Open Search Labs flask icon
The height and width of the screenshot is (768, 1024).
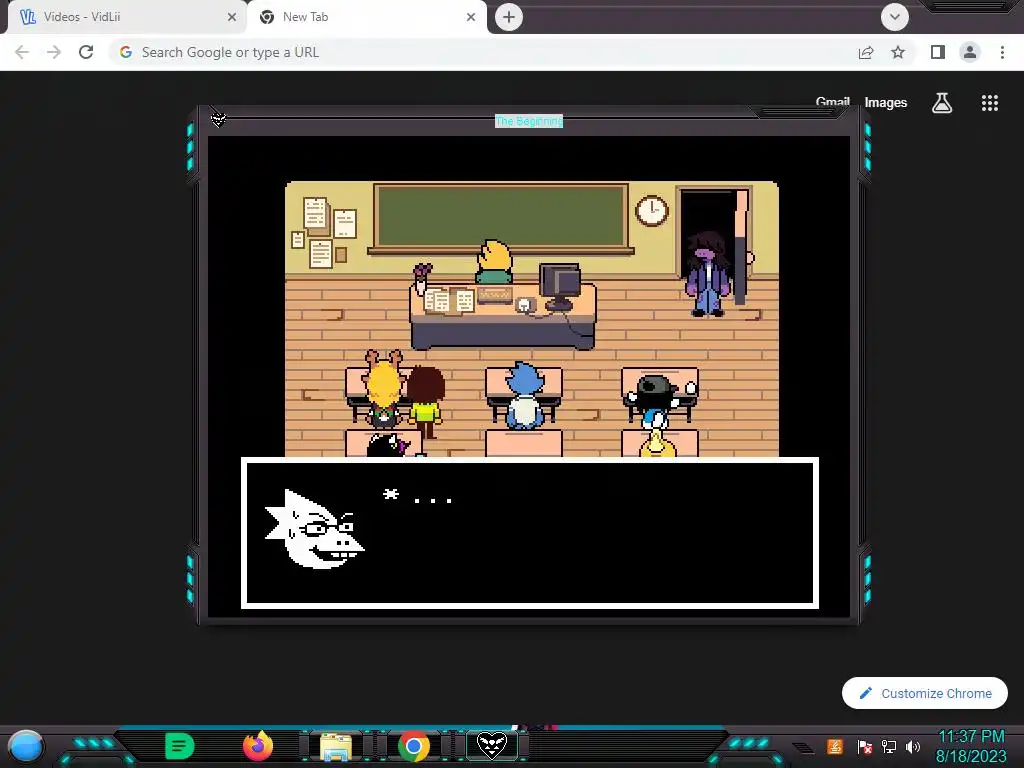coord(942,103)
